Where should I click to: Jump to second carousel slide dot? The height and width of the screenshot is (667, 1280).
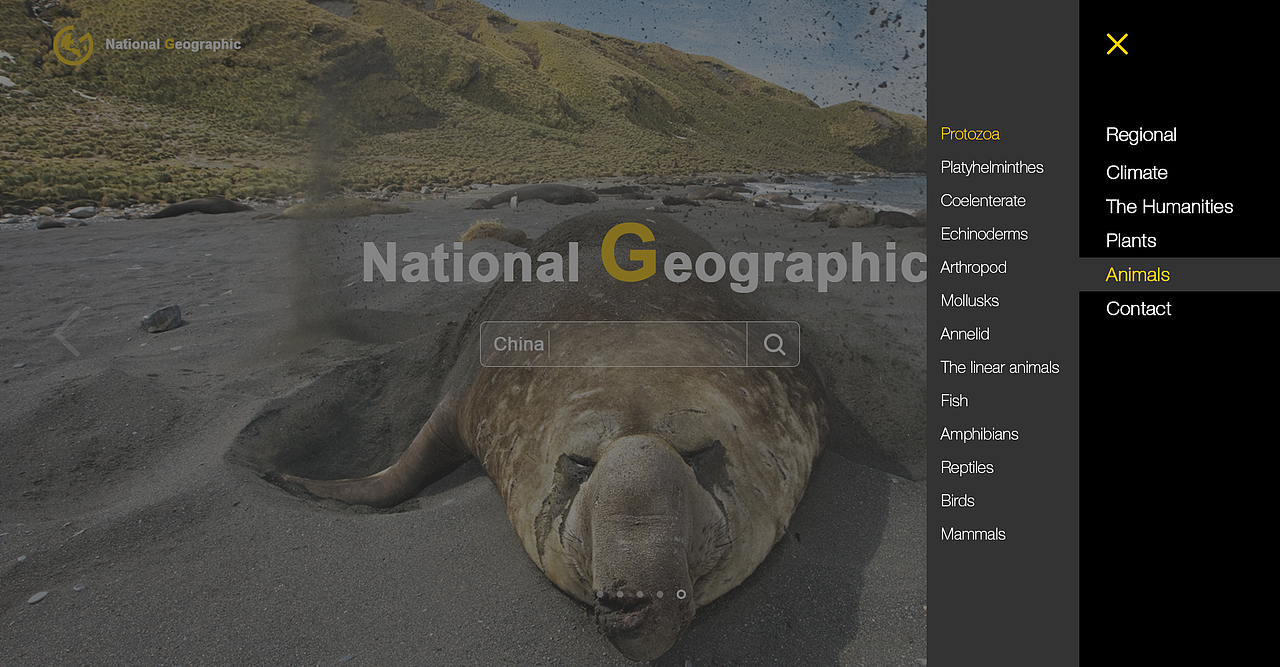(620, 594)
